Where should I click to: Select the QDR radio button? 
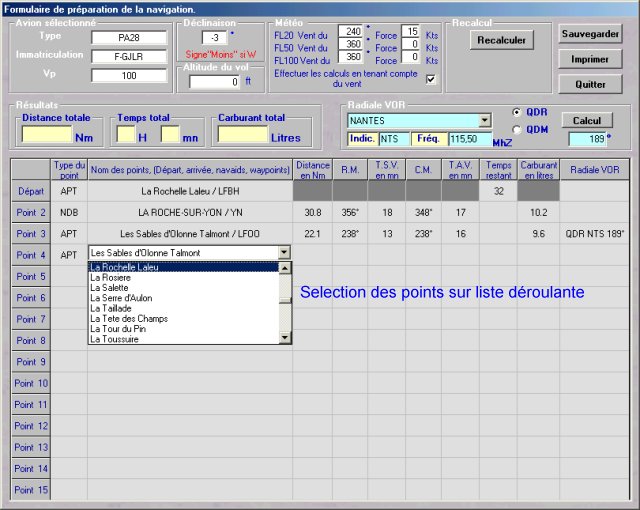pyautogui.click(x=517, y=112)
